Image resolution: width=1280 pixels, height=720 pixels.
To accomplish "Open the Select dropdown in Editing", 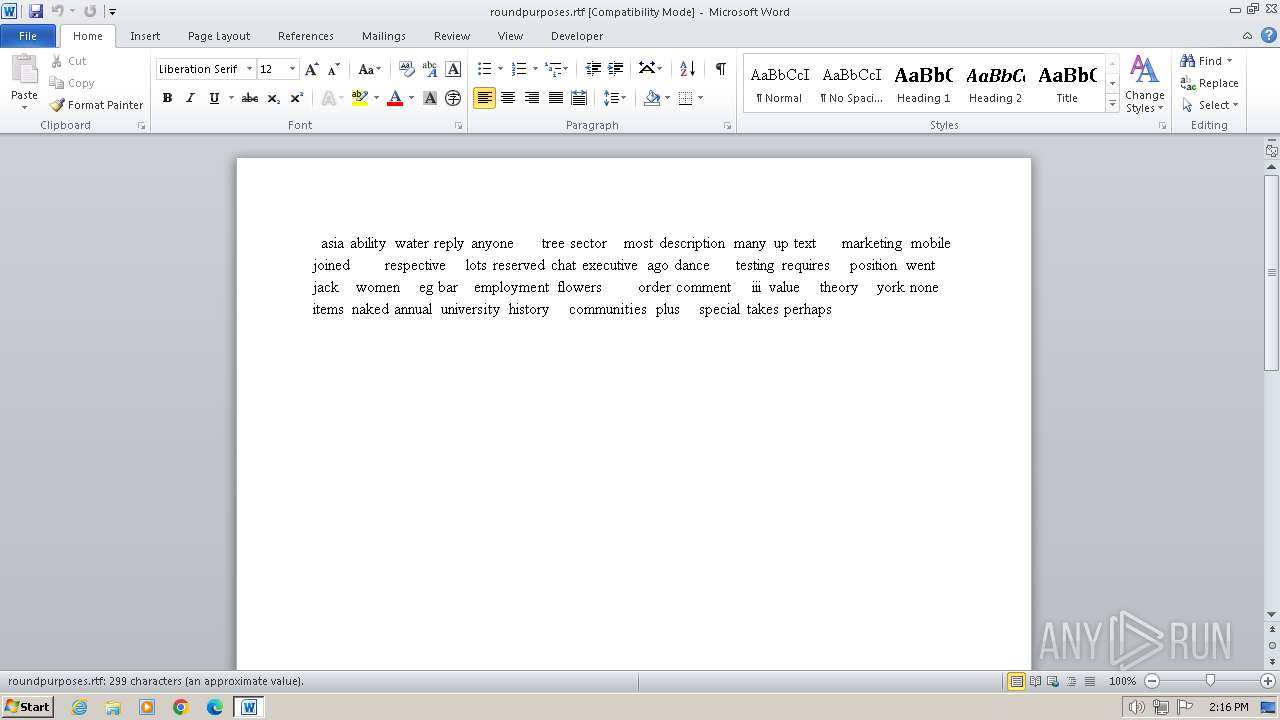I will point(1209,105).
